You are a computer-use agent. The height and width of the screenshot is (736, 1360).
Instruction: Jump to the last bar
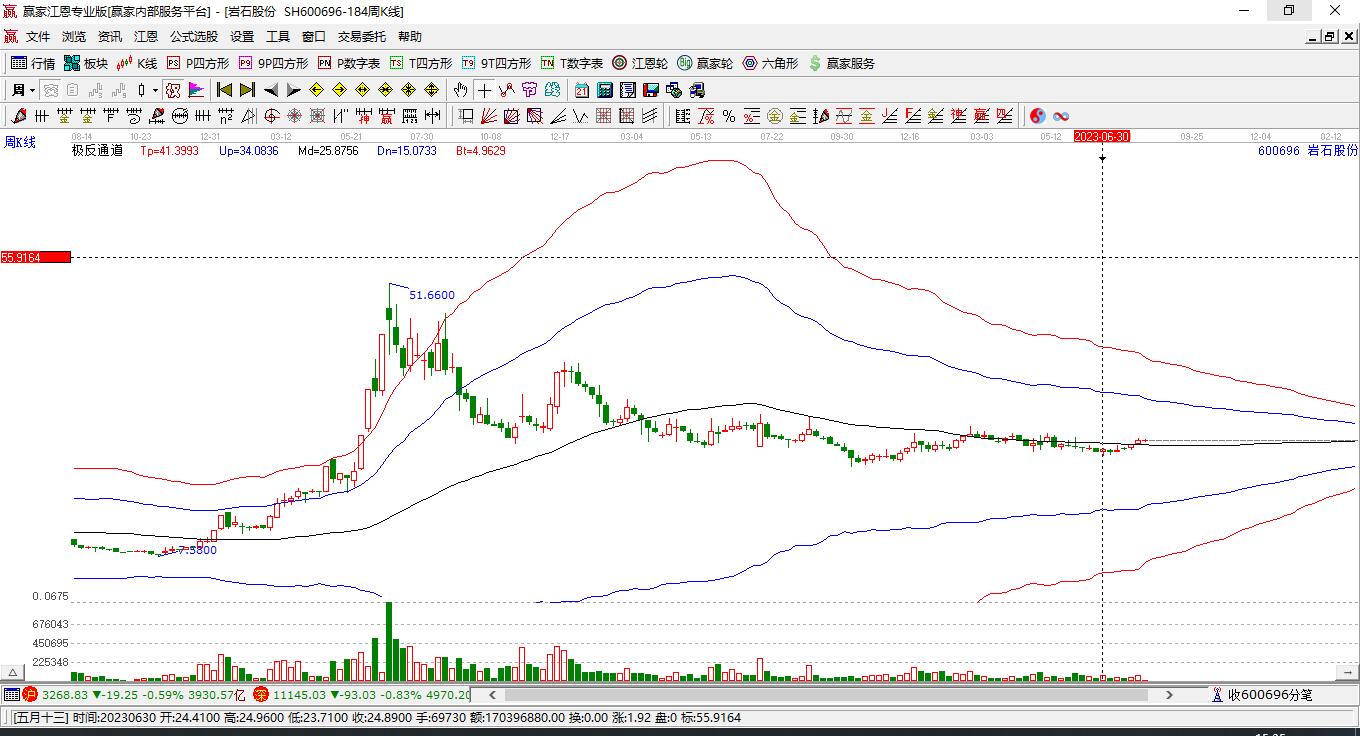point(248,90)
